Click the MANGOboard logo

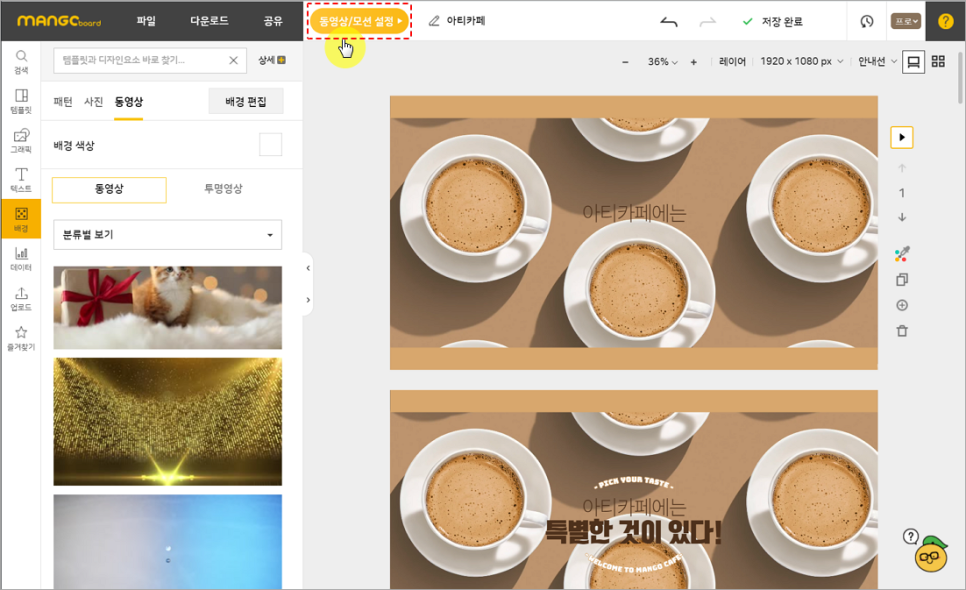pos(59,21)
